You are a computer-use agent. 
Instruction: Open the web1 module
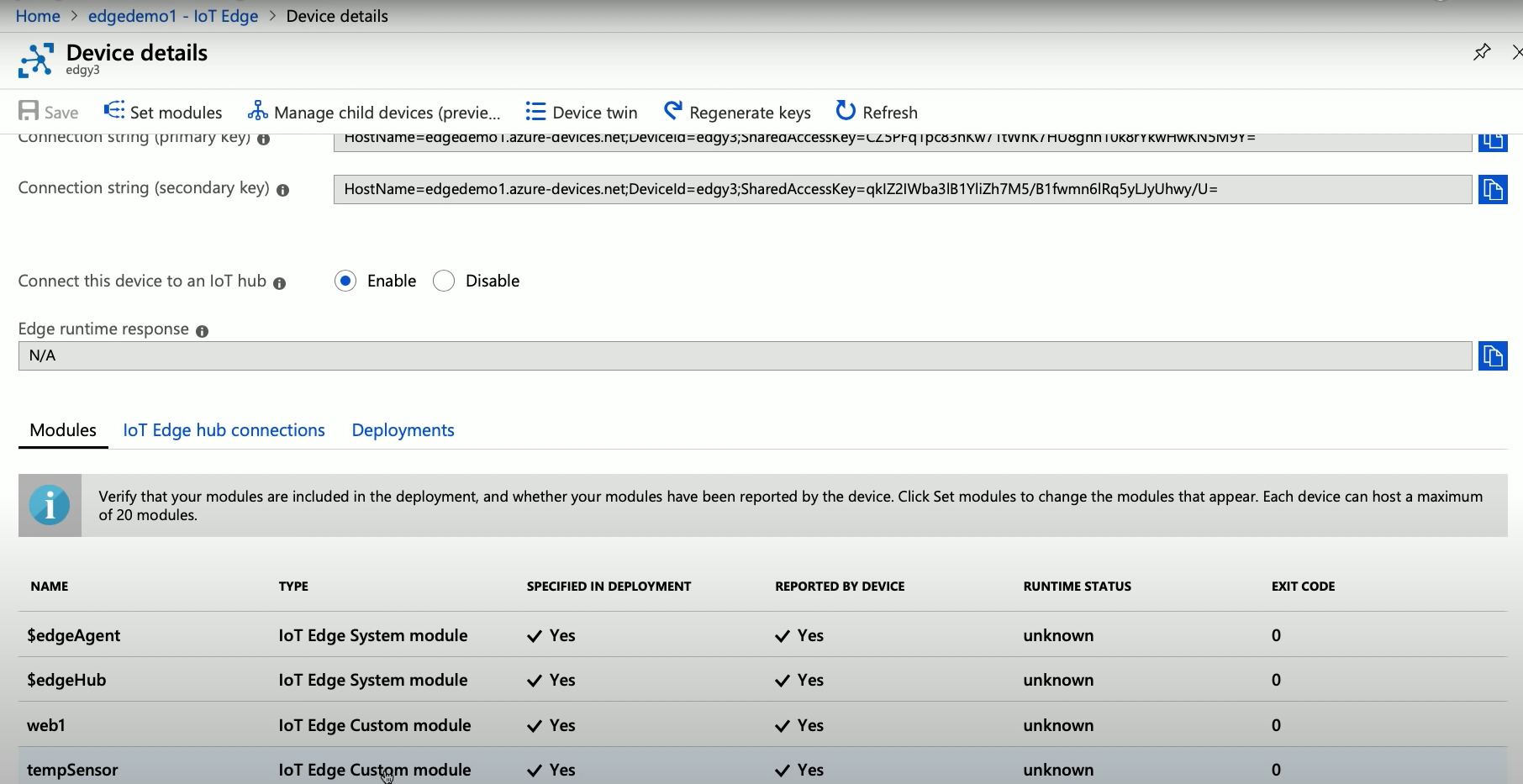[46, 725]
